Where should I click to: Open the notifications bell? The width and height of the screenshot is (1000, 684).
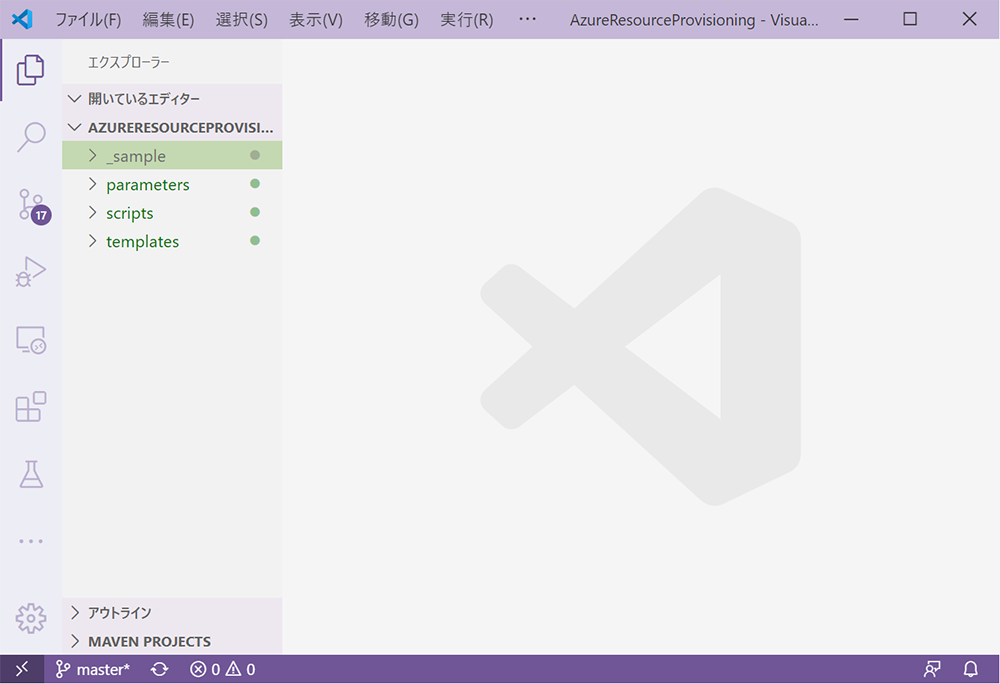(970, 669)
